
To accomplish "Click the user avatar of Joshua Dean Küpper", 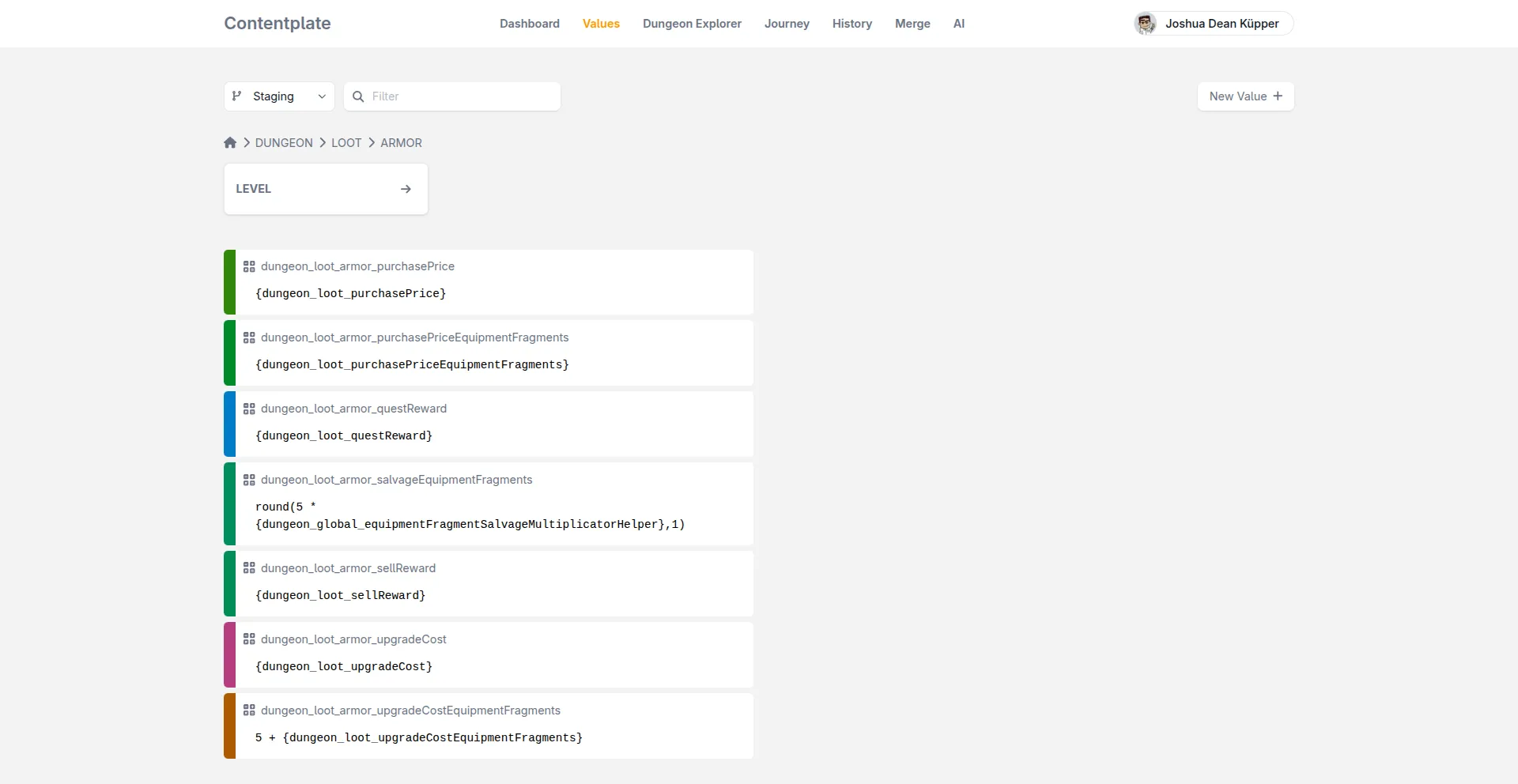I will tap(1146, 24).
